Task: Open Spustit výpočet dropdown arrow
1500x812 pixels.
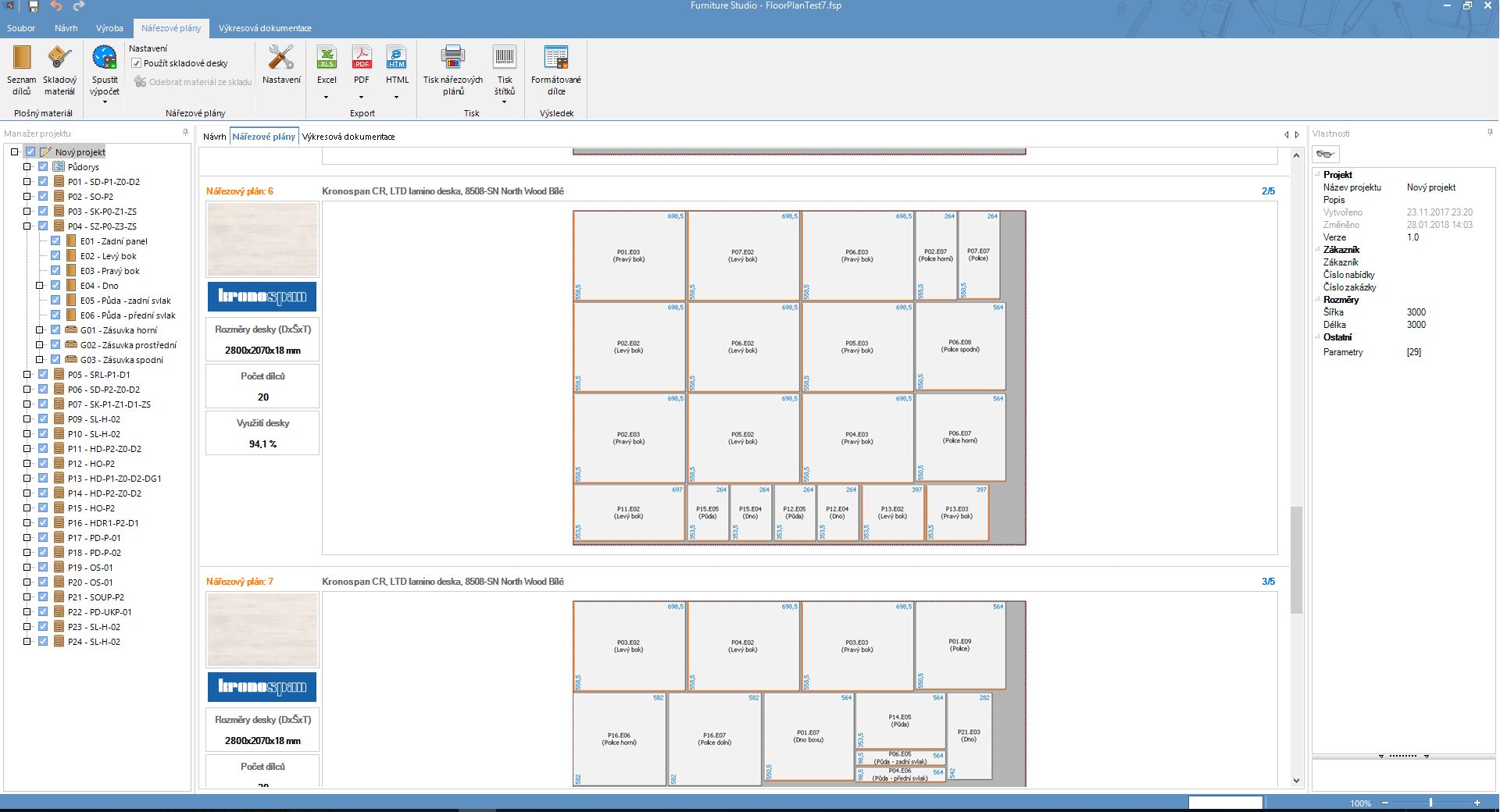Action: tap(105, 101)
